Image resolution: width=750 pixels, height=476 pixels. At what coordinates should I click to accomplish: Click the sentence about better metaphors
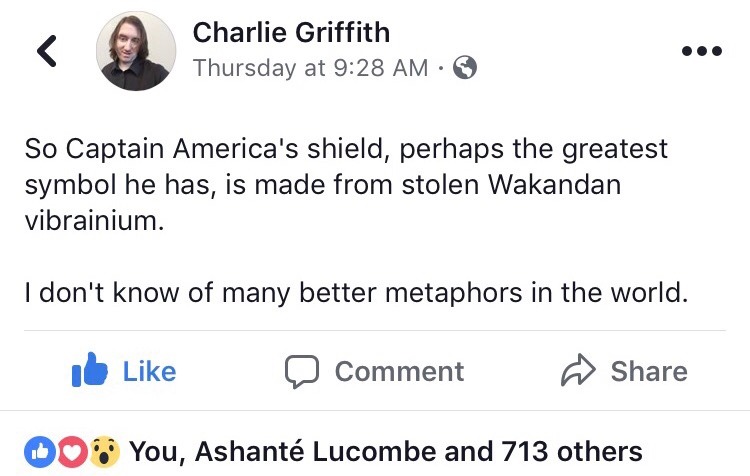click(356, 294)
